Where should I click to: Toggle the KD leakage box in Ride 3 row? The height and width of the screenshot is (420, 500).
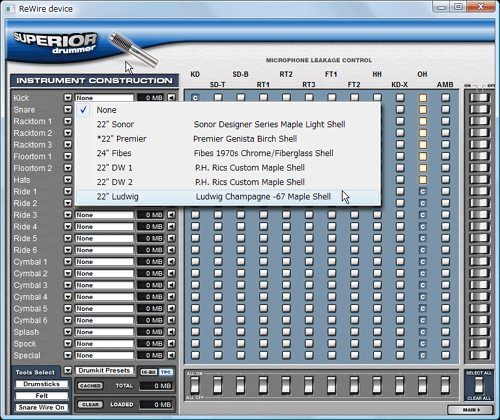pos(195,215)
